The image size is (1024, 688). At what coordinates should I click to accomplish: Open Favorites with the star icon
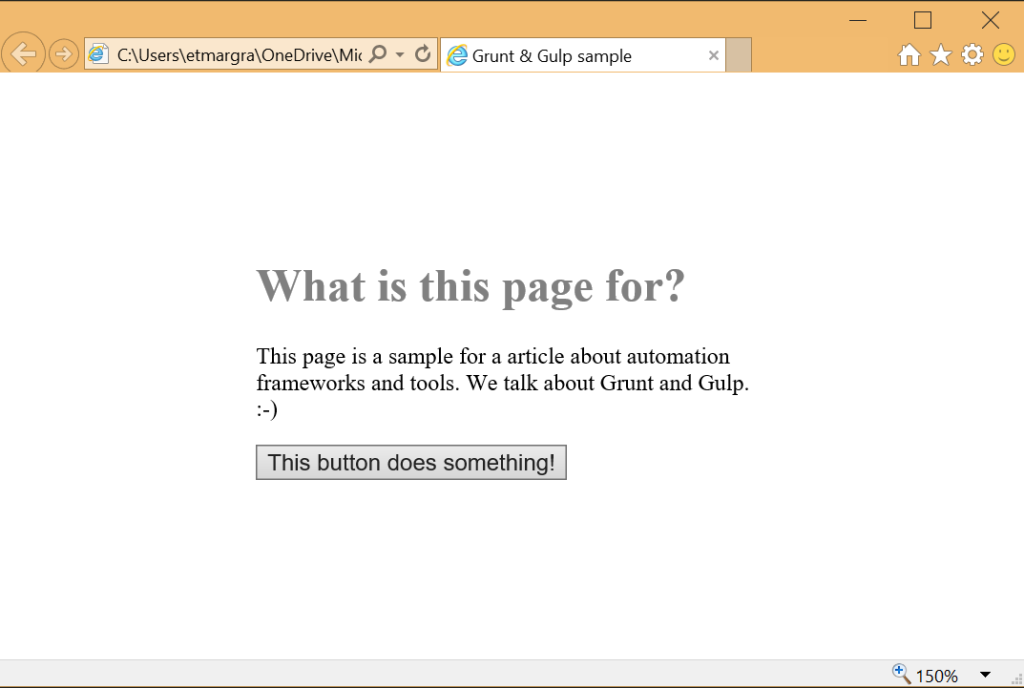click(940, 55)
